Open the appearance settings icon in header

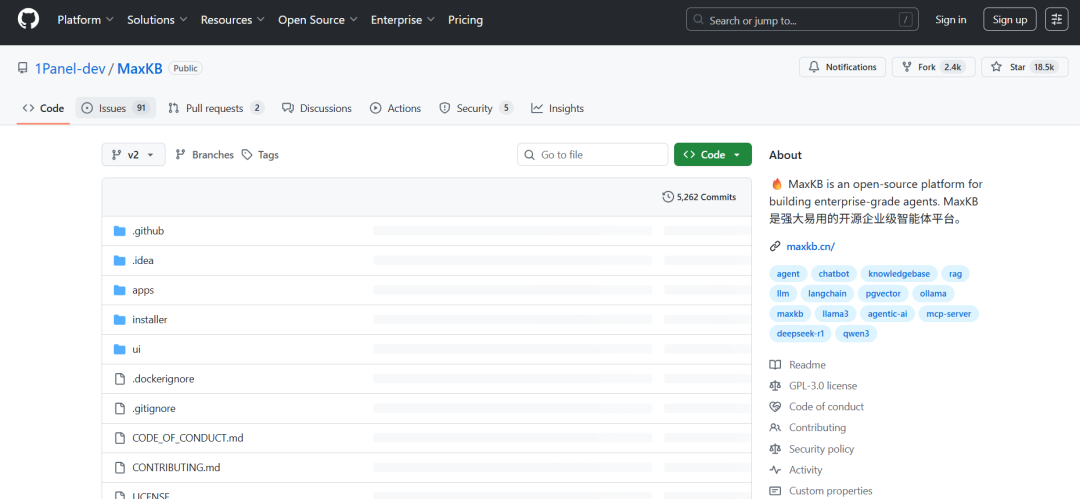pyautogui.click(x=1057, y=19)
